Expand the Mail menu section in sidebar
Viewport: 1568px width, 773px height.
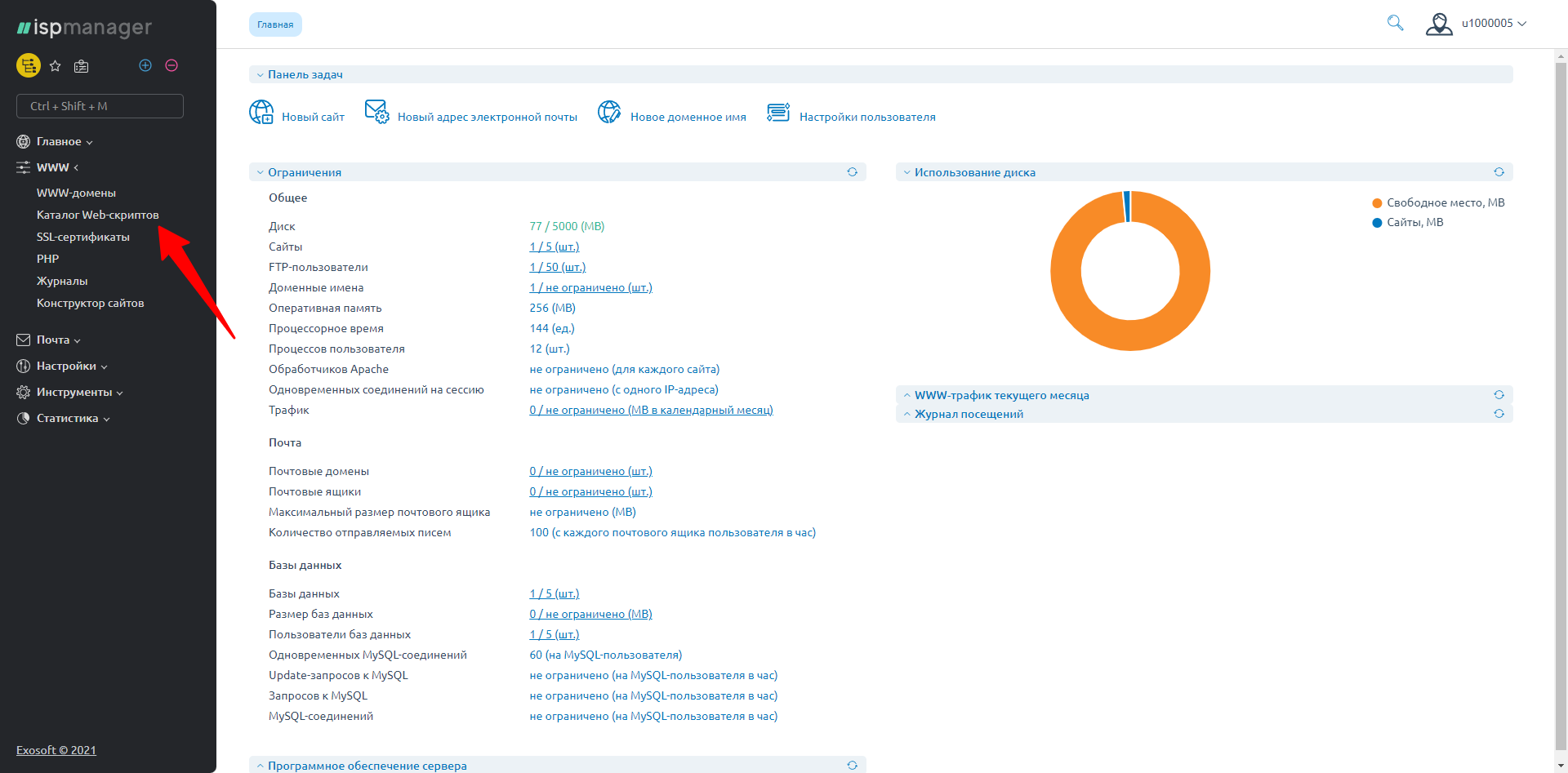[53, 340]
